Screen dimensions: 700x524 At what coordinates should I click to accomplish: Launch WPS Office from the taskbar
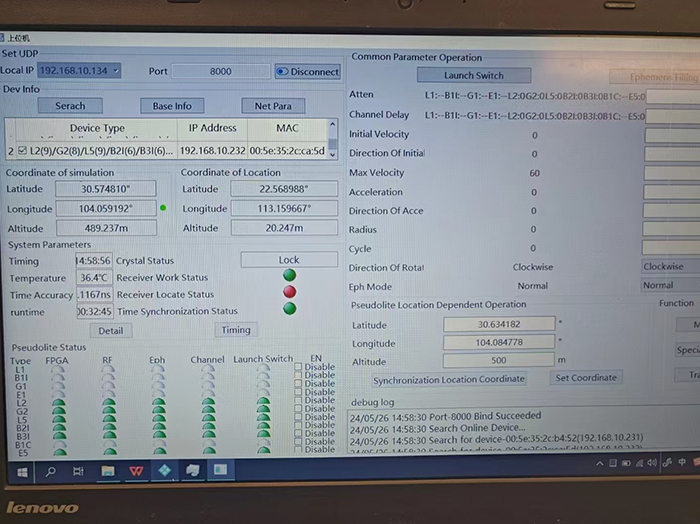tap(135, 470)
